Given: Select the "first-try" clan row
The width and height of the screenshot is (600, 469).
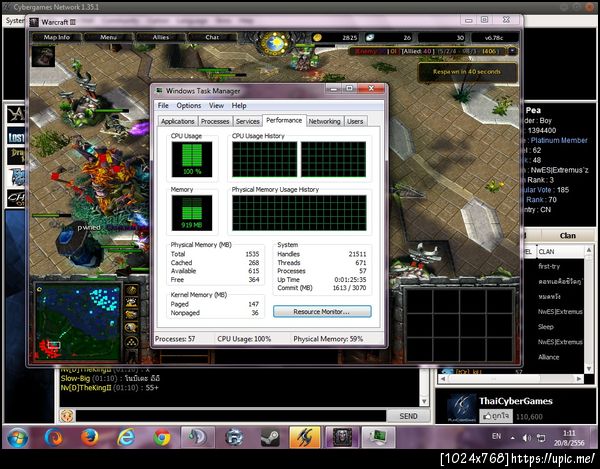Looking at the screenshot, I should click(549, 266).
